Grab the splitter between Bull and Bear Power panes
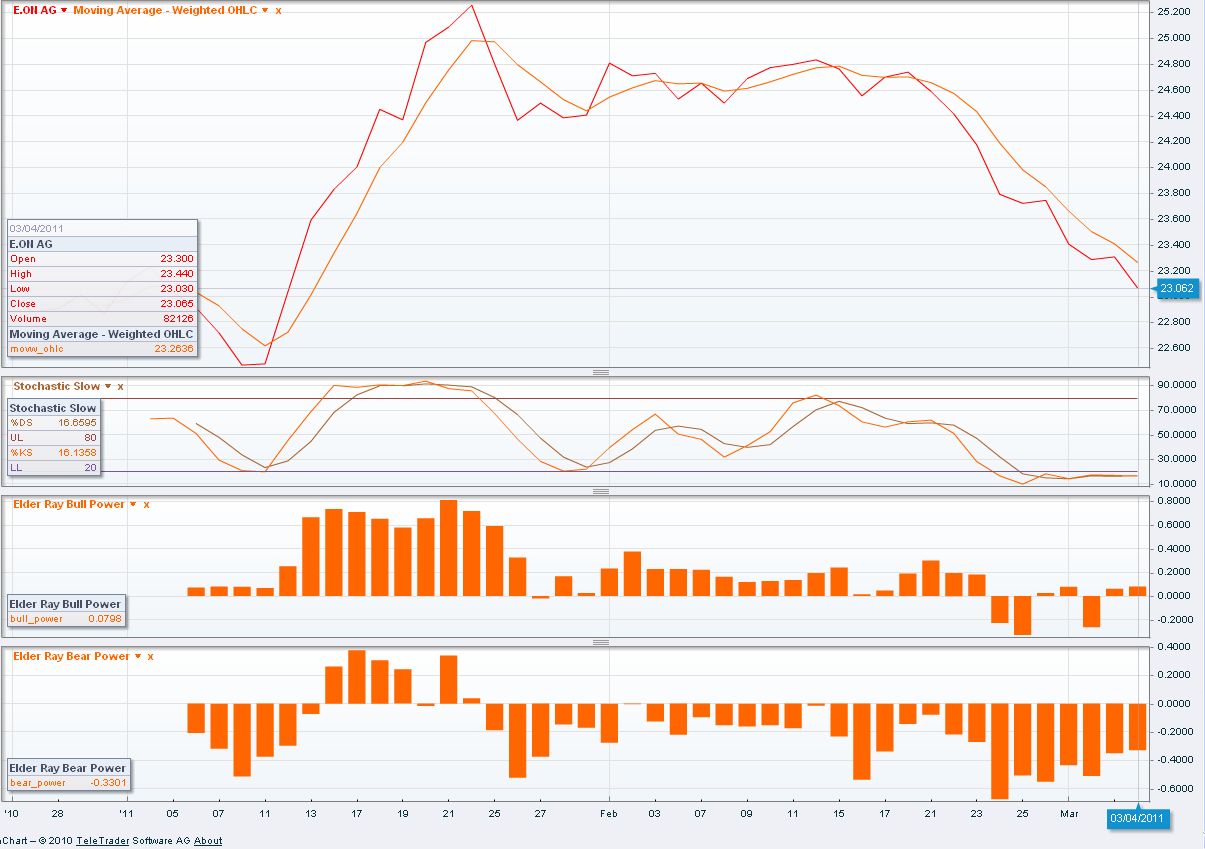 pos(601,642)
